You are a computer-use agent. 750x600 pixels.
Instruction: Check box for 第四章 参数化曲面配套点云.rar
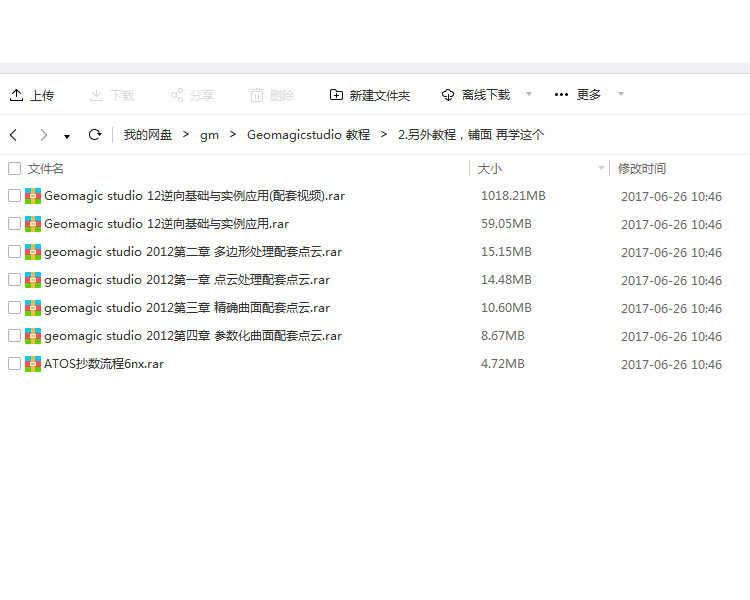pyautogui.click(x=14, y=335)
